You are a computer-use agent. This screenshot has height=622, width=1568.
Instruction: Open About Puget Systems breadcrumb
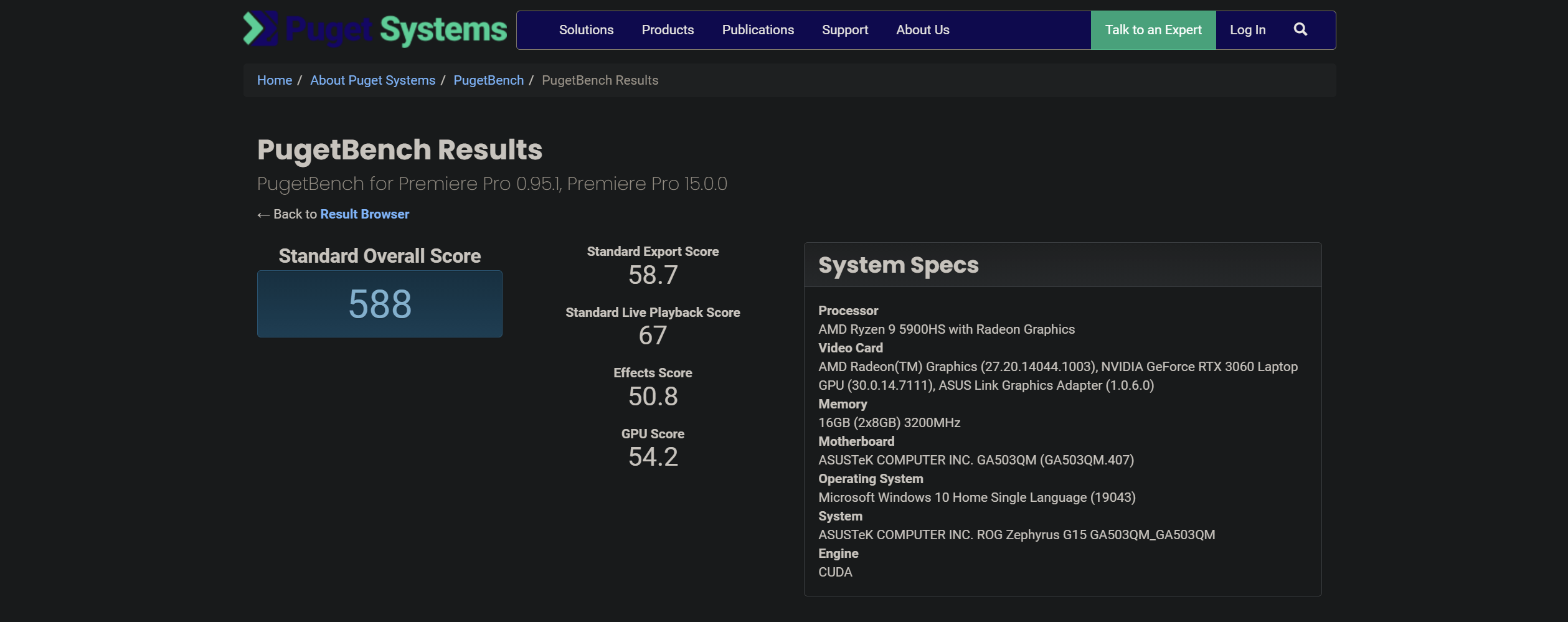click(372, 80)
